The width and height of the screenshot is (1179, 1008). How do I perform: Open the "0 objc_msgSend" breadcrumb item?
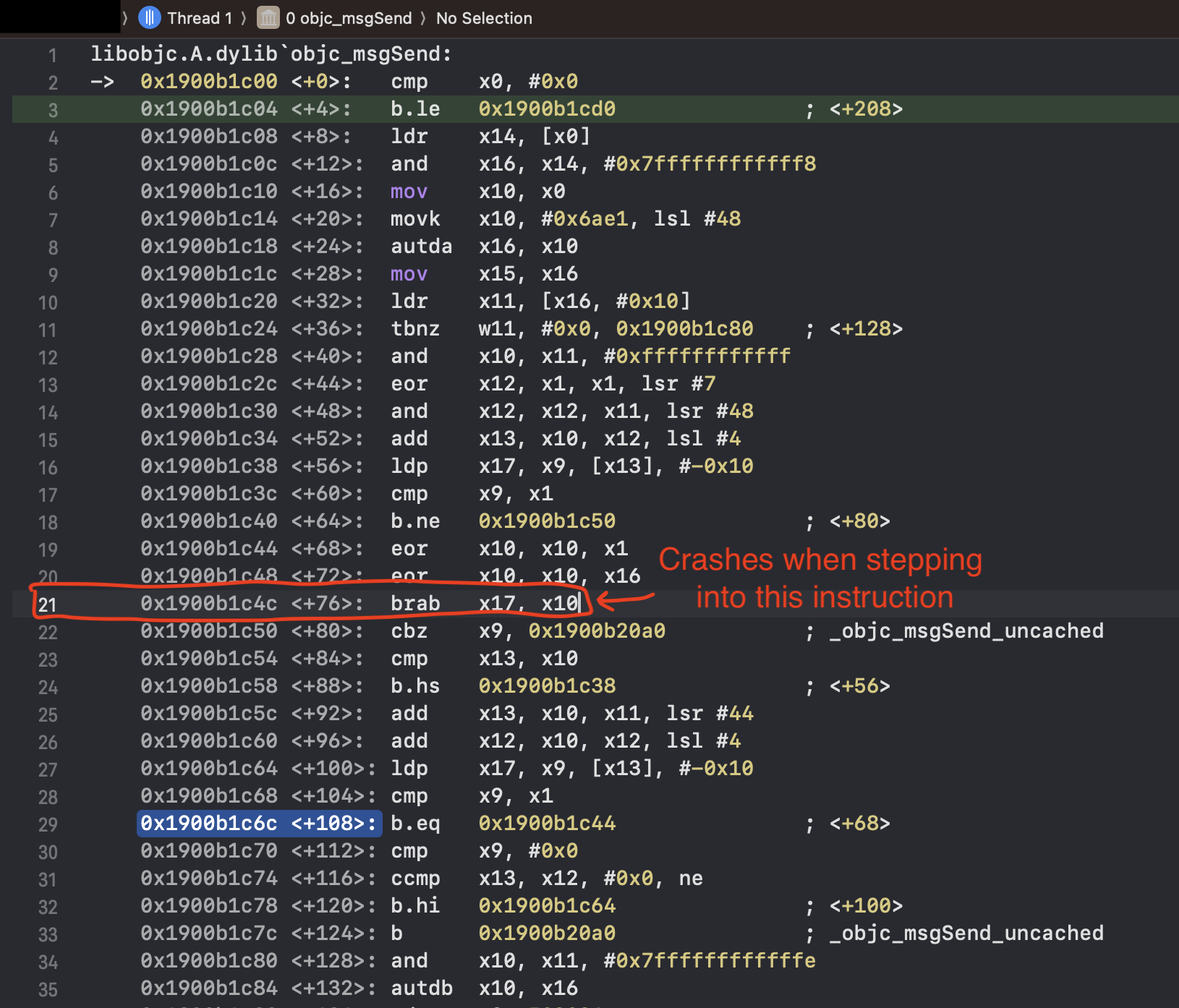(349, 18)
